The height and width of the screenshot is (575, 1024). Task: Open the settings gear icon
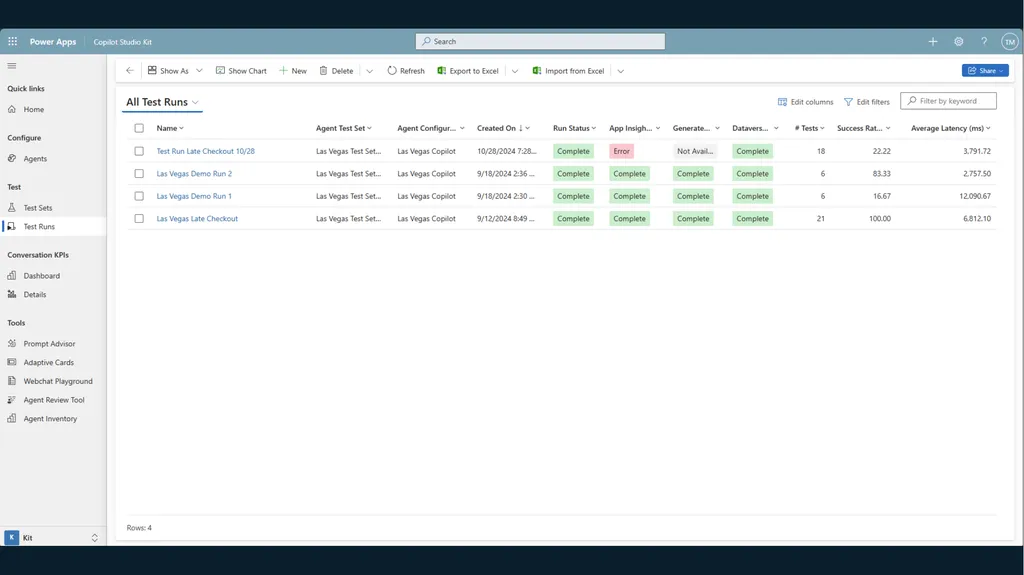coord(958,41)
